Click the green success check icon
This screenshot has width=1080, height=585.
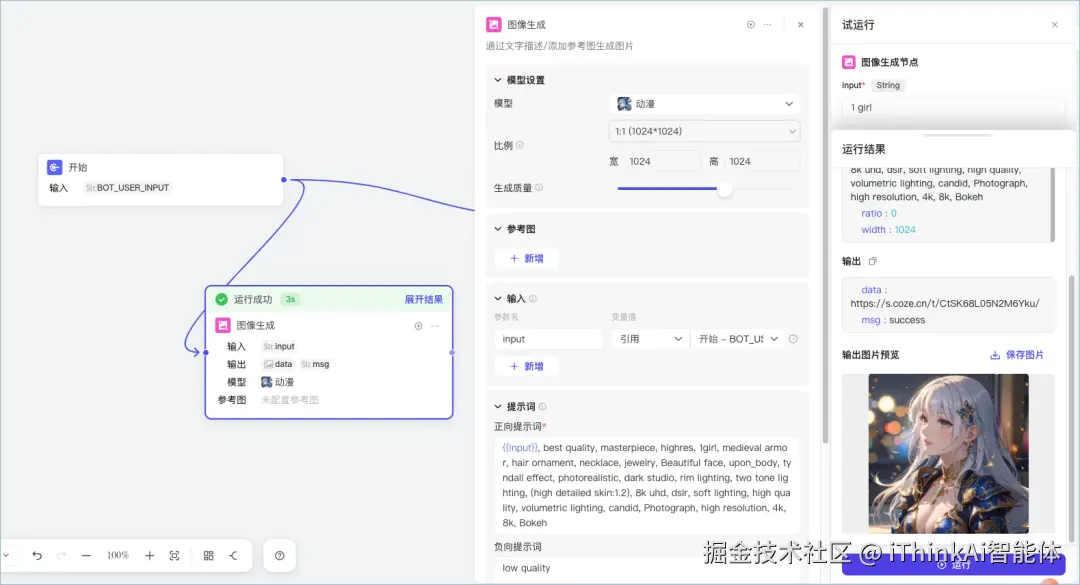point(221,299)
